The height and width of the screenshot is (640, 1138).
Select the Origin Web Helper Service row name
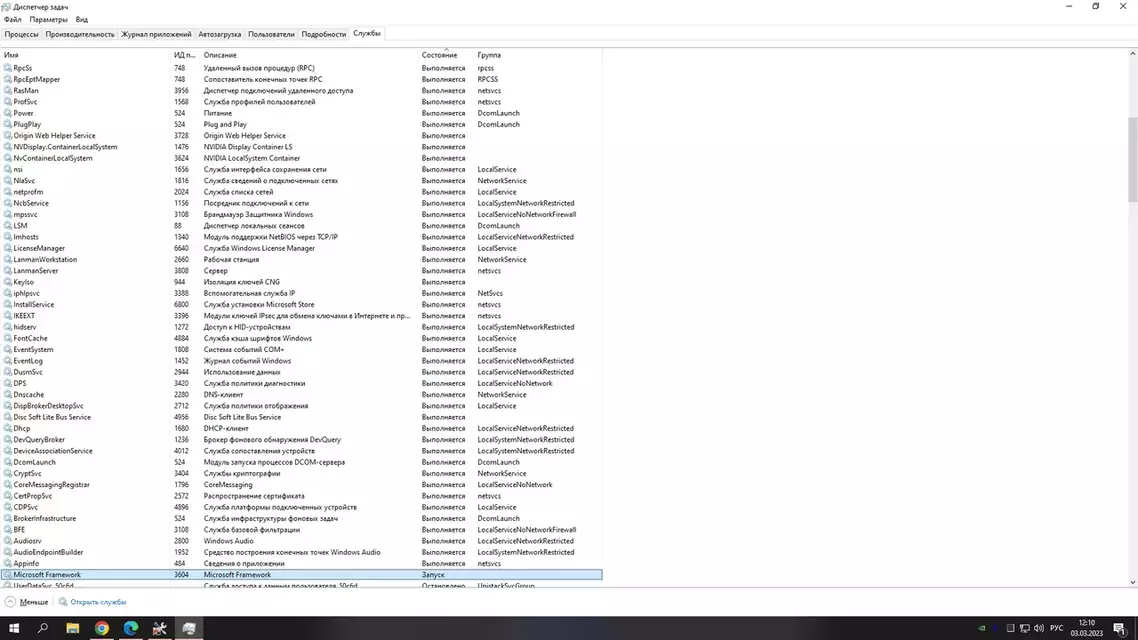[54, 136]
